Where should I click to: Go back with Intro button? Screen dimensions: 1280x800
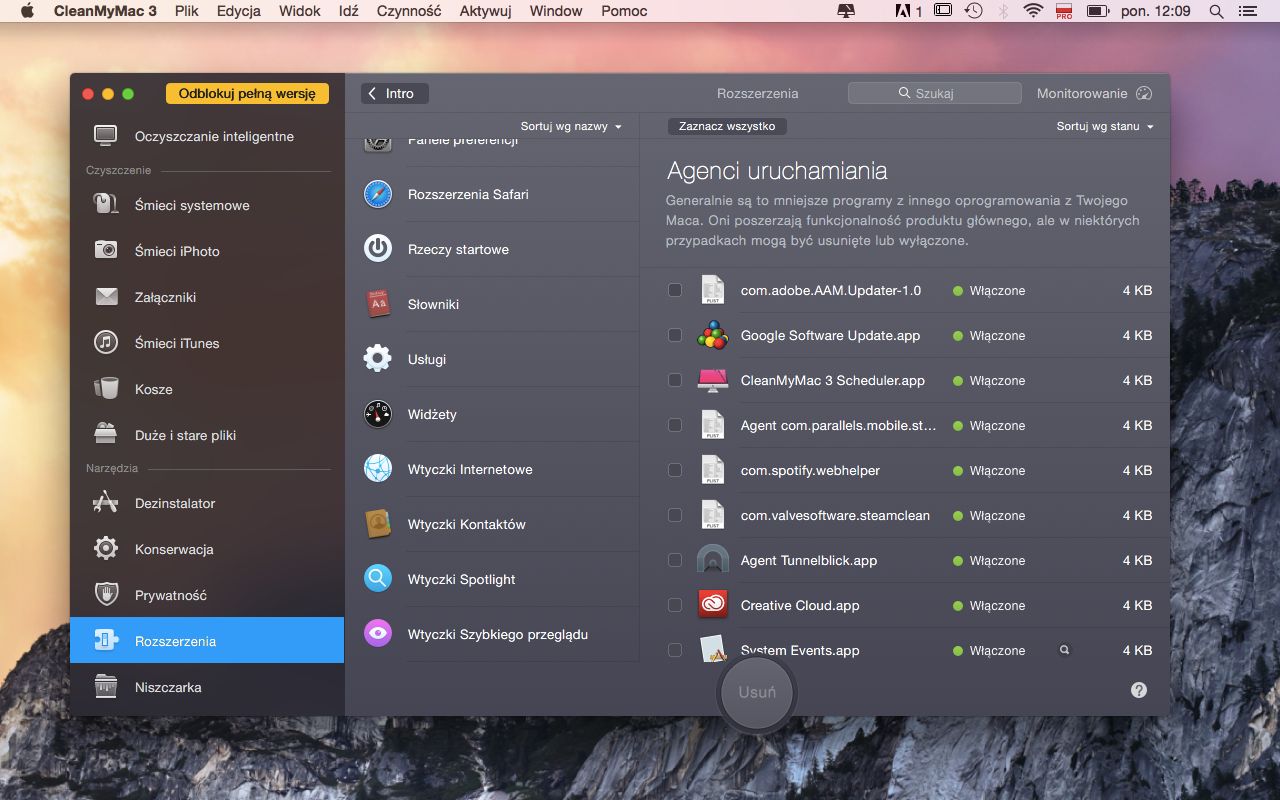pyautogui.click(x=395, y=93)
